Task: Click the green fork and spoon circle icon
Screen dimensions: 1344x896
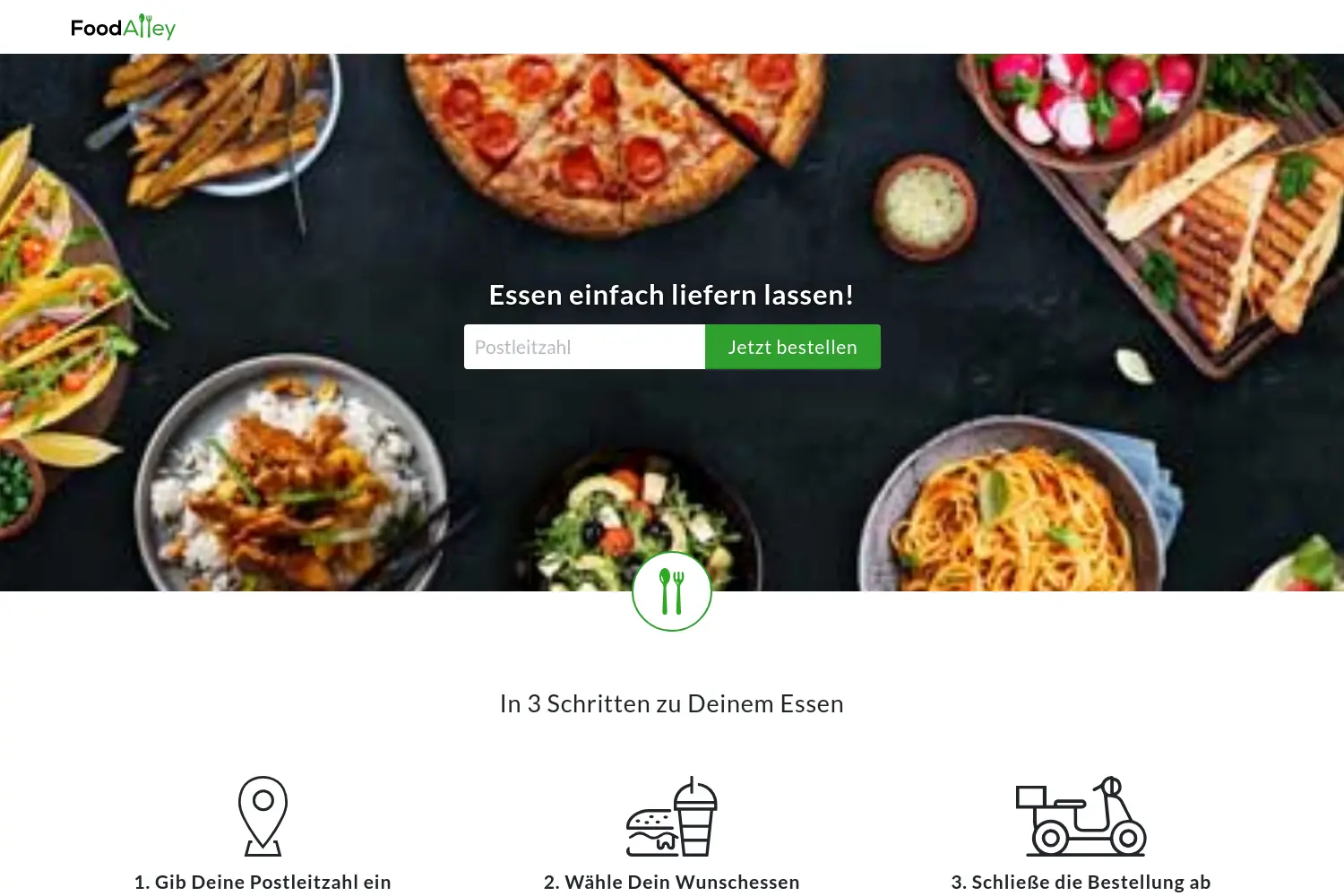Action: (672, 591)
